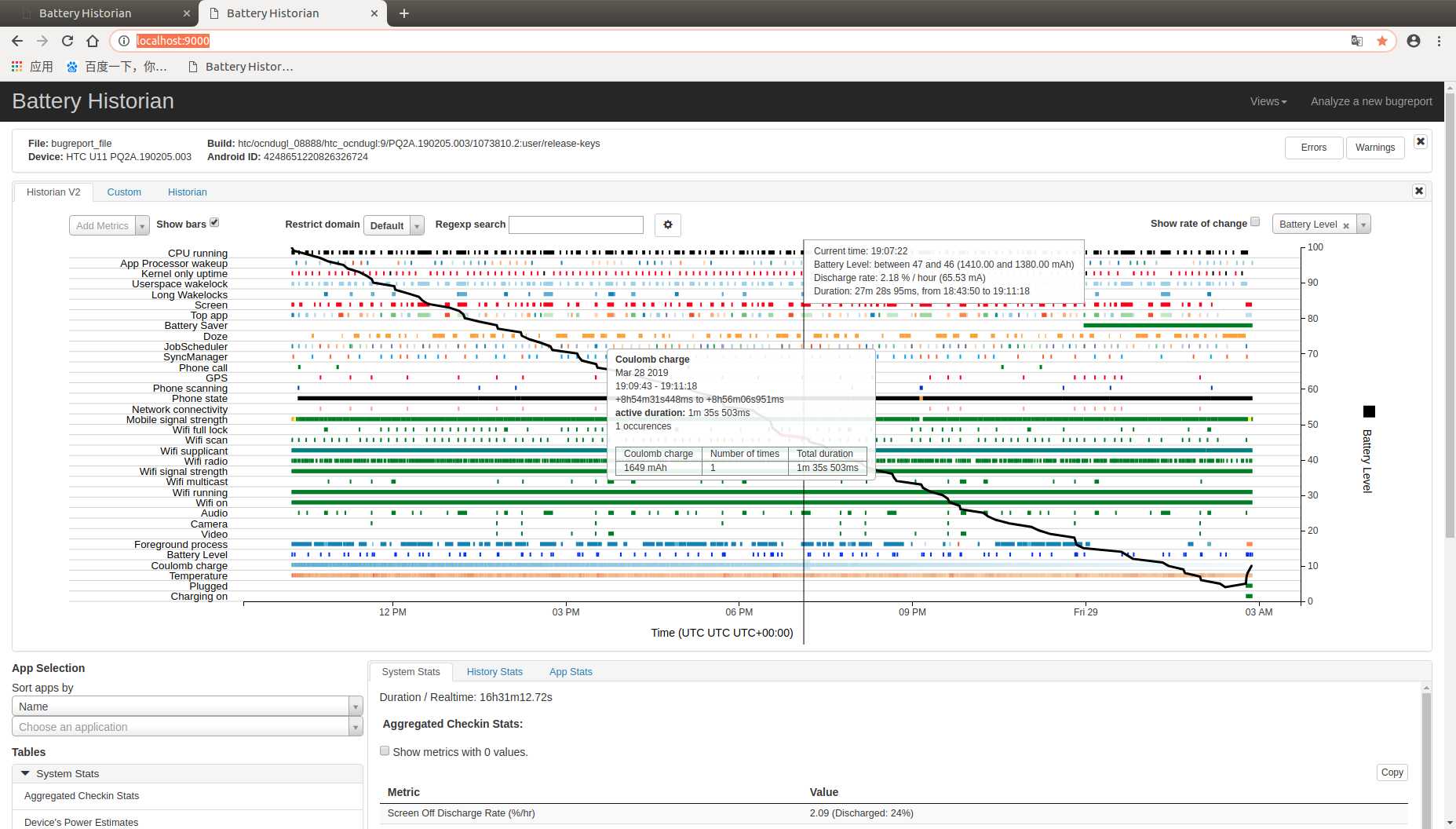Click the 09 PM time axis label
The height and width of the screenshot is (829, 1456).
[912, 612]
